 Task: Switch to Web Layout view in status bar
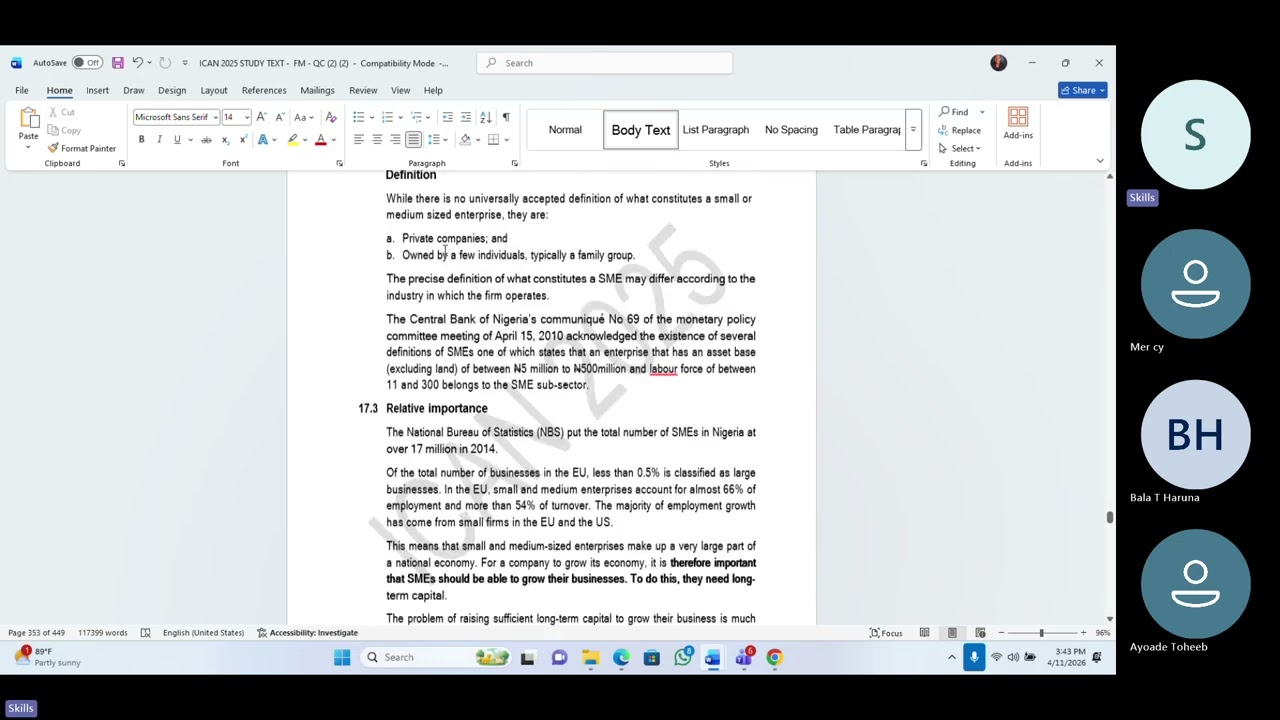point(980,632)
